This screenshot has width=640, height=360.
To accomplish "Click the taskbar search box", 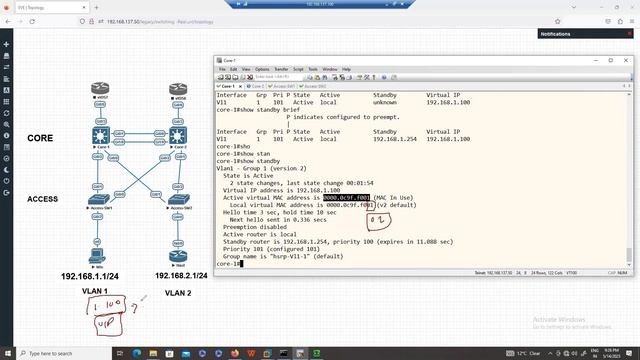I will click(x=64, y=353).
